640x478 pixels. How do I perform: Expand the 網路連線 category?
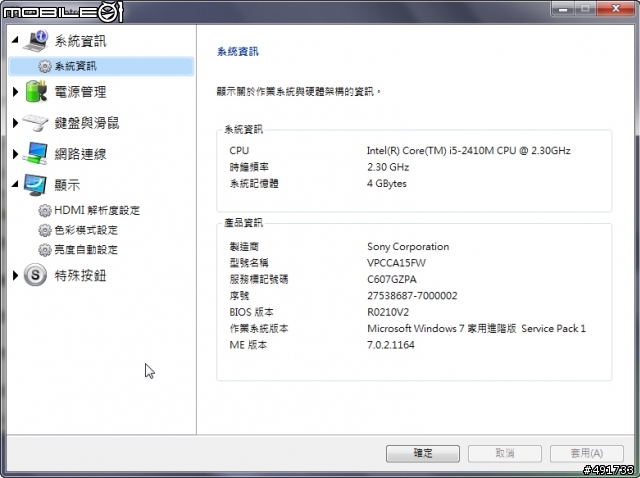(x=16, y=153)
